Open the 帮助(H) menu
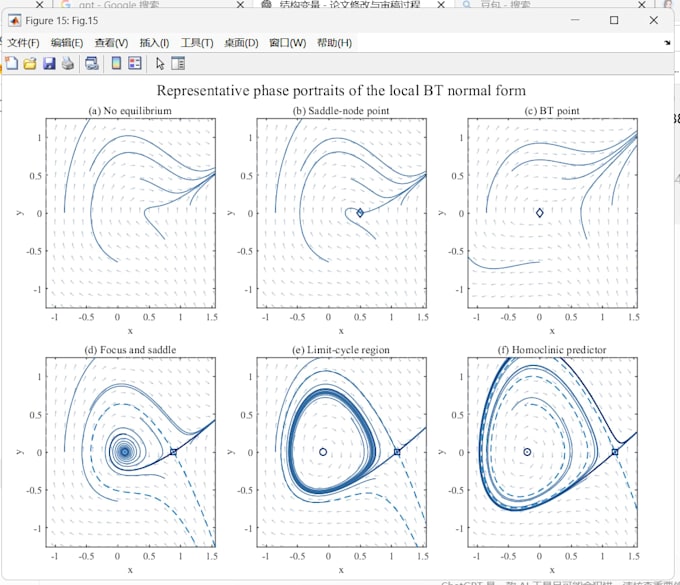Screen dimensions: 680x585 tap(334, 43)
